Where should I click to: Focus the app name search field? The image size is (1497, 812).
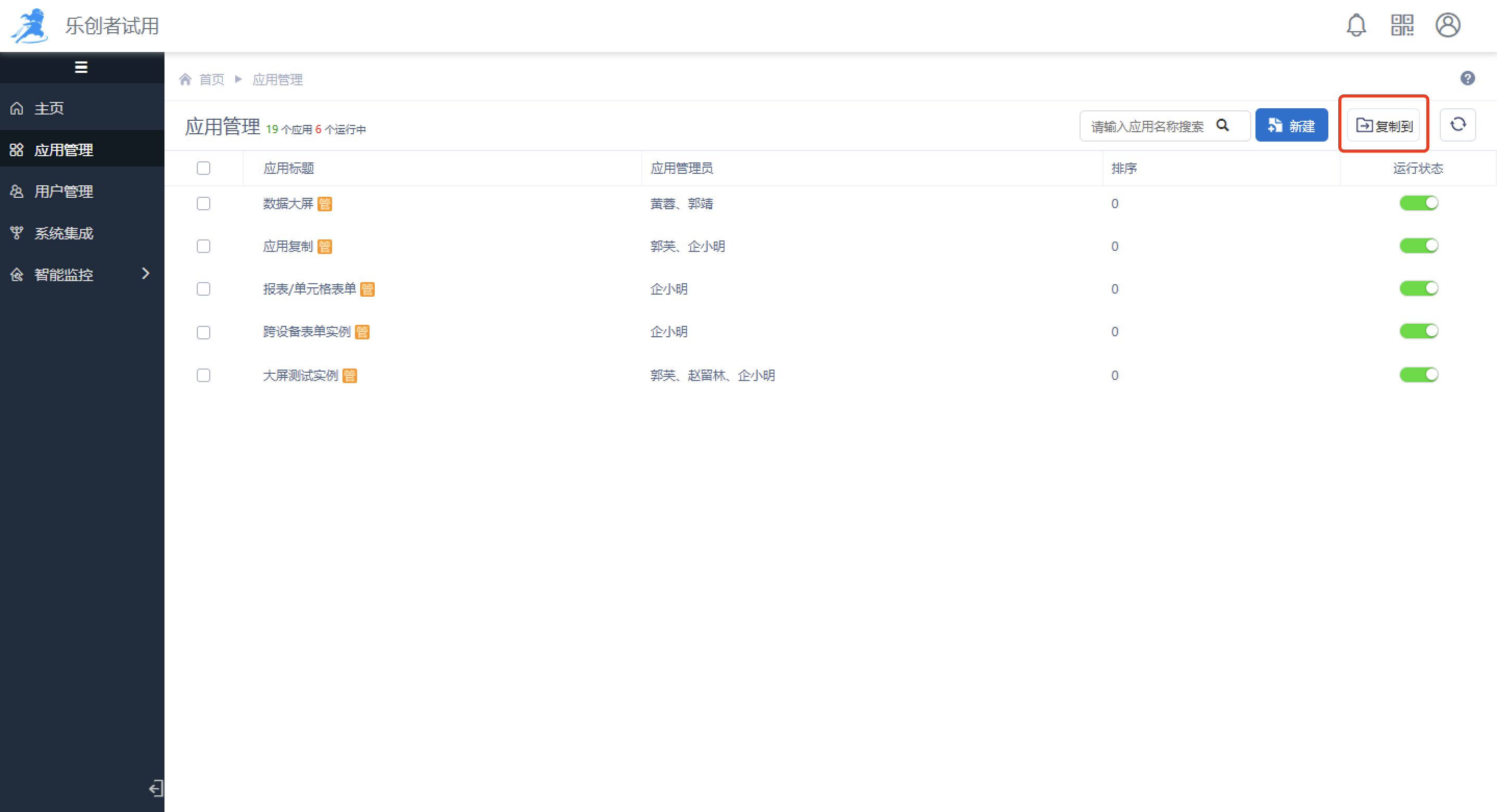coord(1148,126)
